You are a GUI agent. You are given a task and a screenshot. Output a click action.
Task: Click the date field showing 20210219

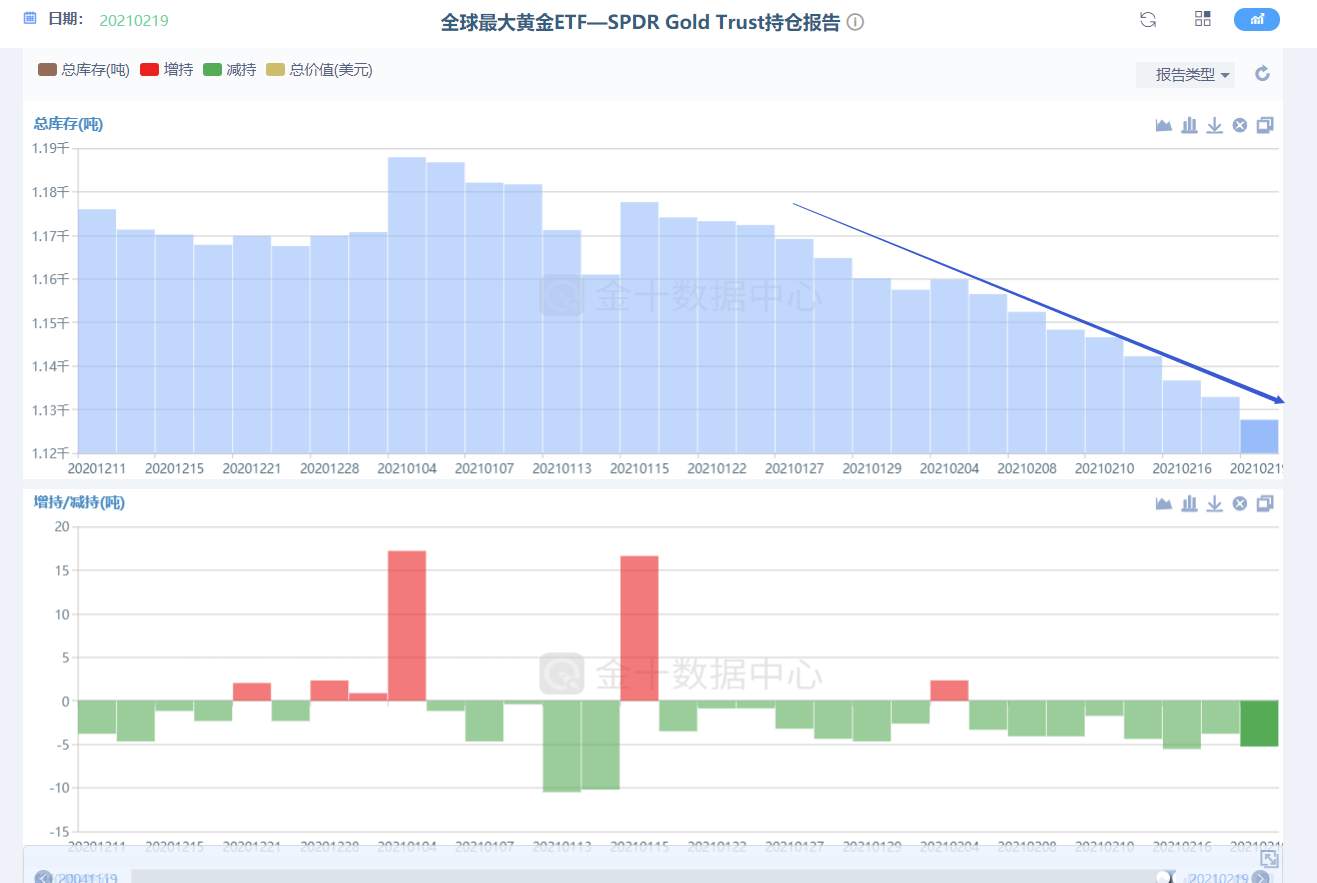point(134,20)
